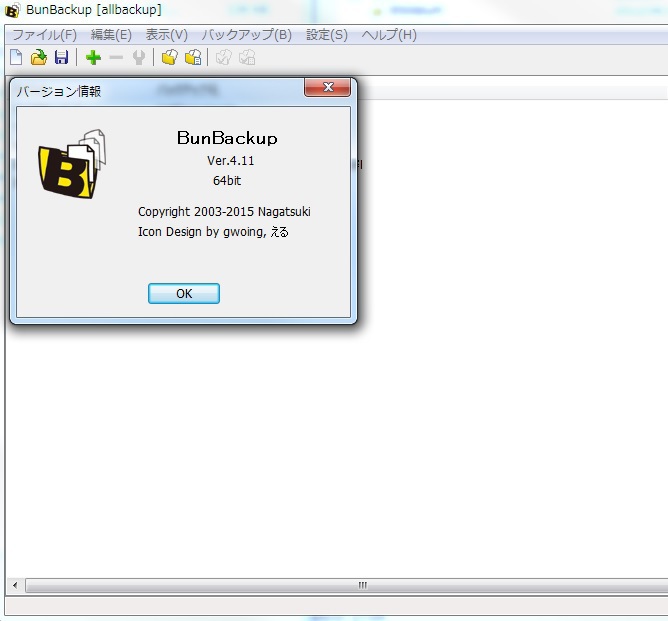Close the バージョン情報 dialog
The height and width of the screenshot is (621, 668).
point(328,87)
